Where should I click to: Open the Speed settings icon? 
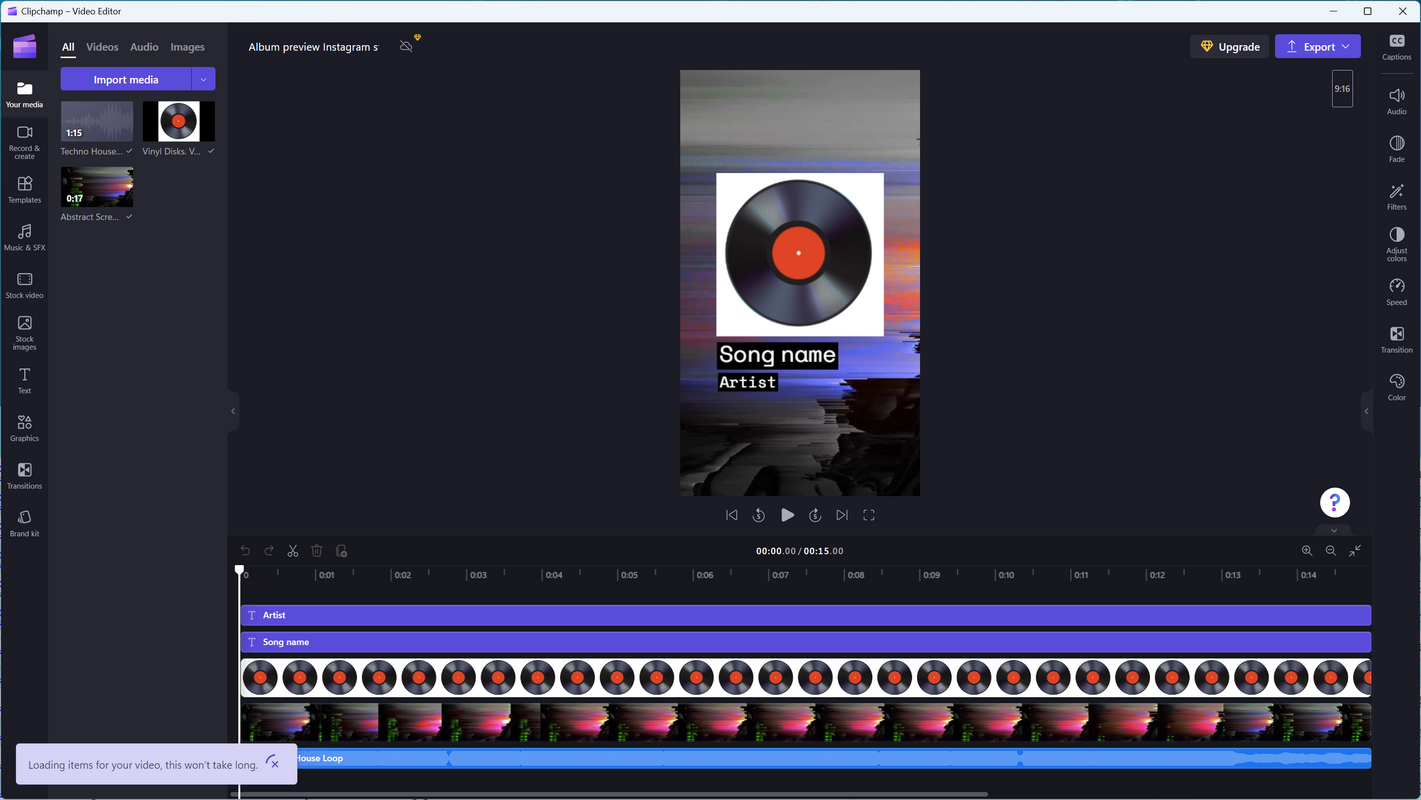click(x=1396, y=291)
